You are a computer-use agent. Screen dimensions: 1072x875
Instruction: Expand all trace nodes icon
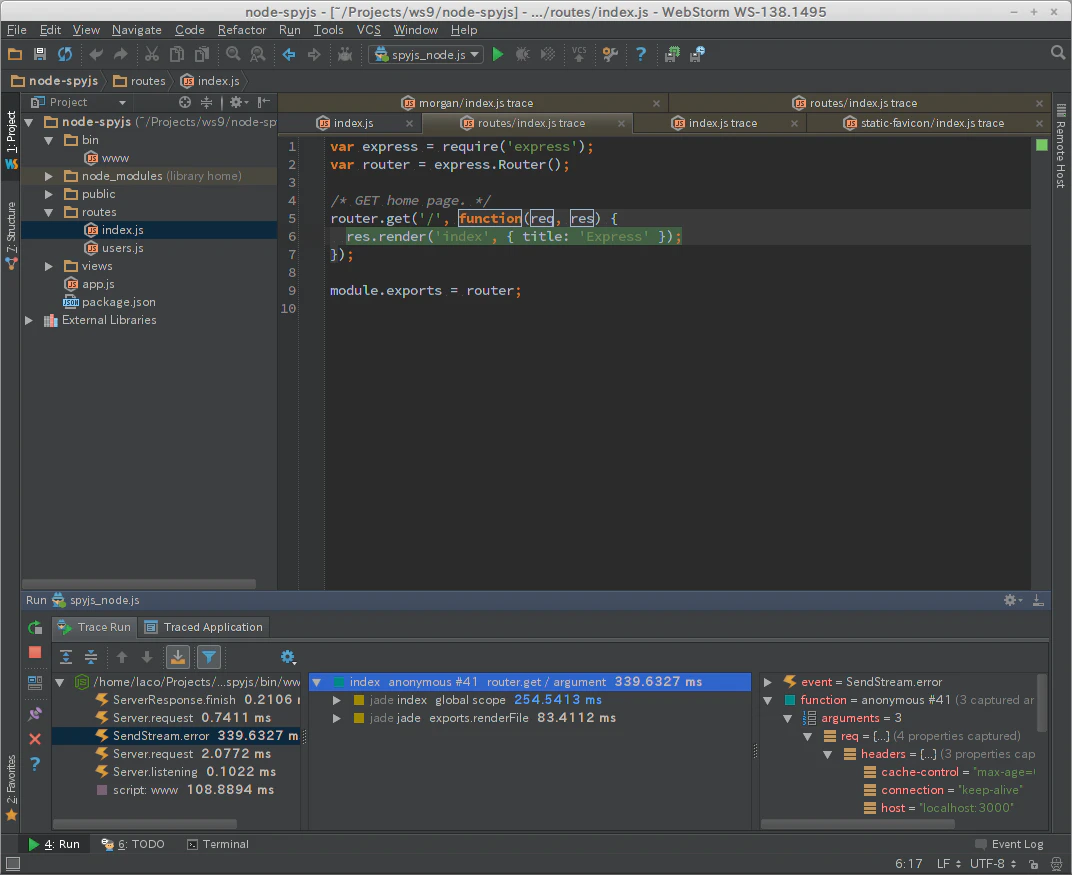66,657
